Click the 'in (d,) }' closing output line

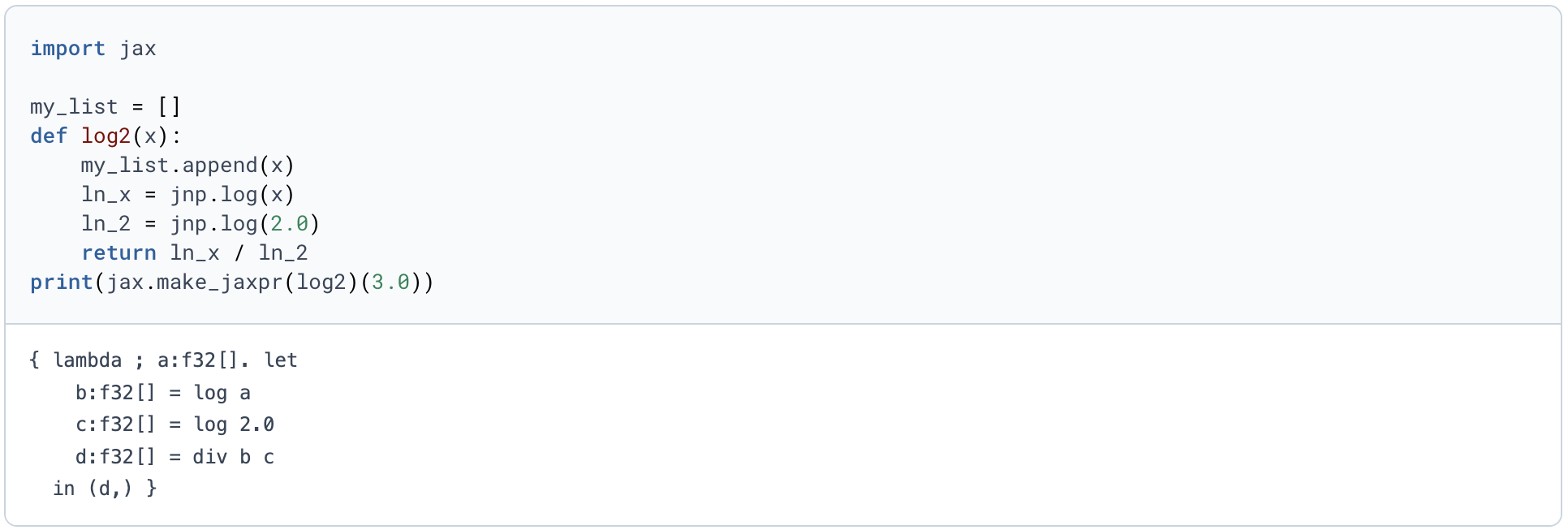tap(105, 489)
